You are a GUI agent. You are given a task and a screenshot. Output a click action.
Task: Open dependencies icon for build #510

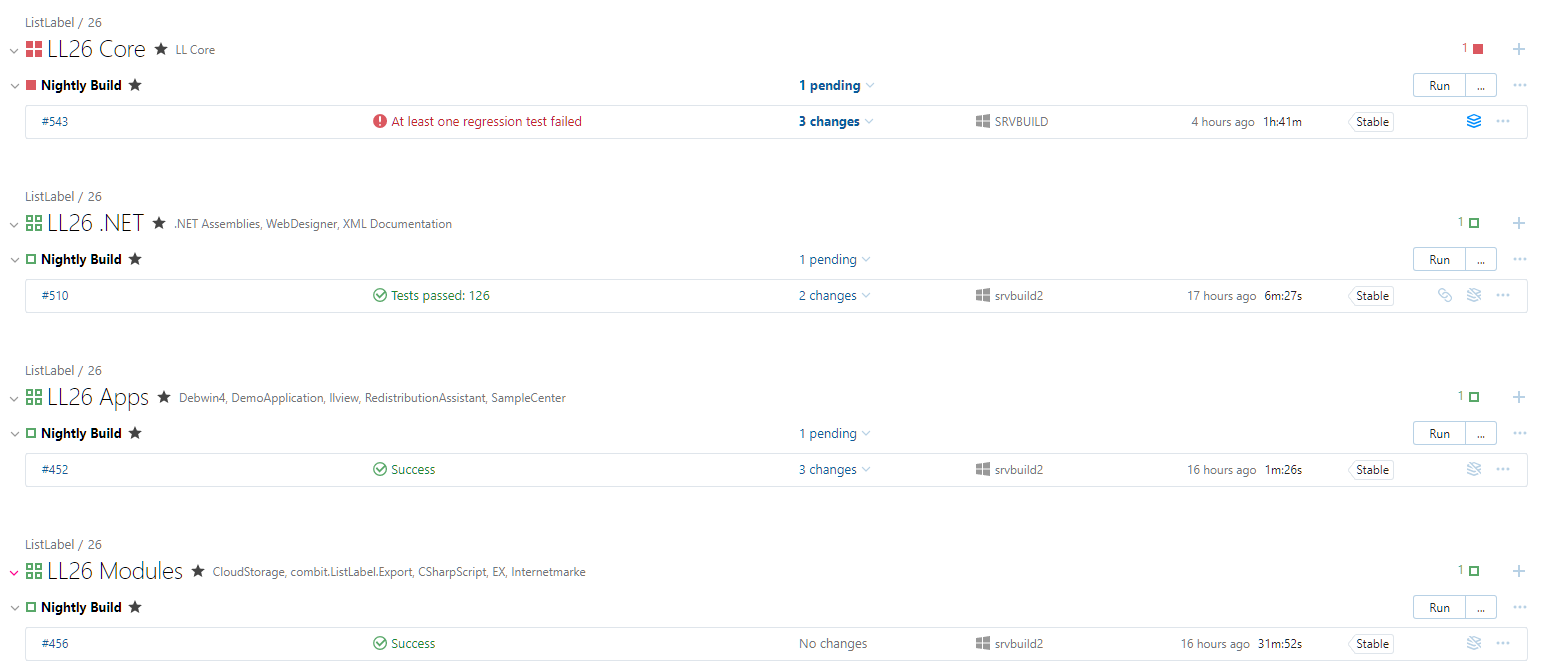[1473, 296]
